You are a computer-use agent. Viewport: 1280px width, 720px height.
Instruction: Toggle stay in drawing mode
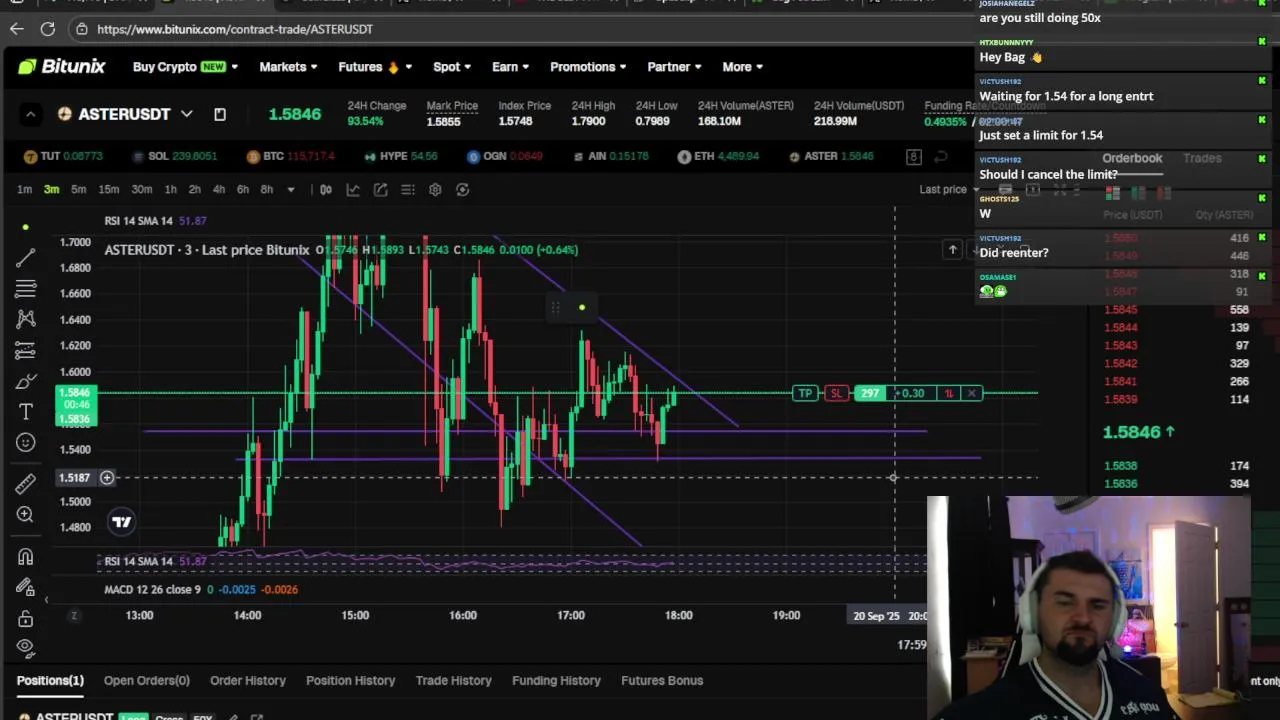[x=26, y=587]
